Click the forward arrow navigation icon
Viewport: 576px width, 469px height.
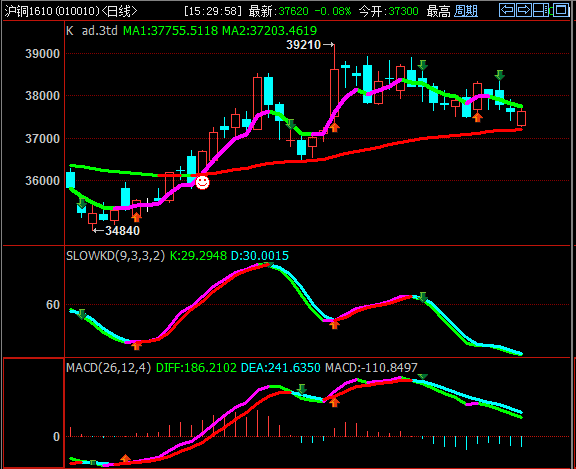524,10
